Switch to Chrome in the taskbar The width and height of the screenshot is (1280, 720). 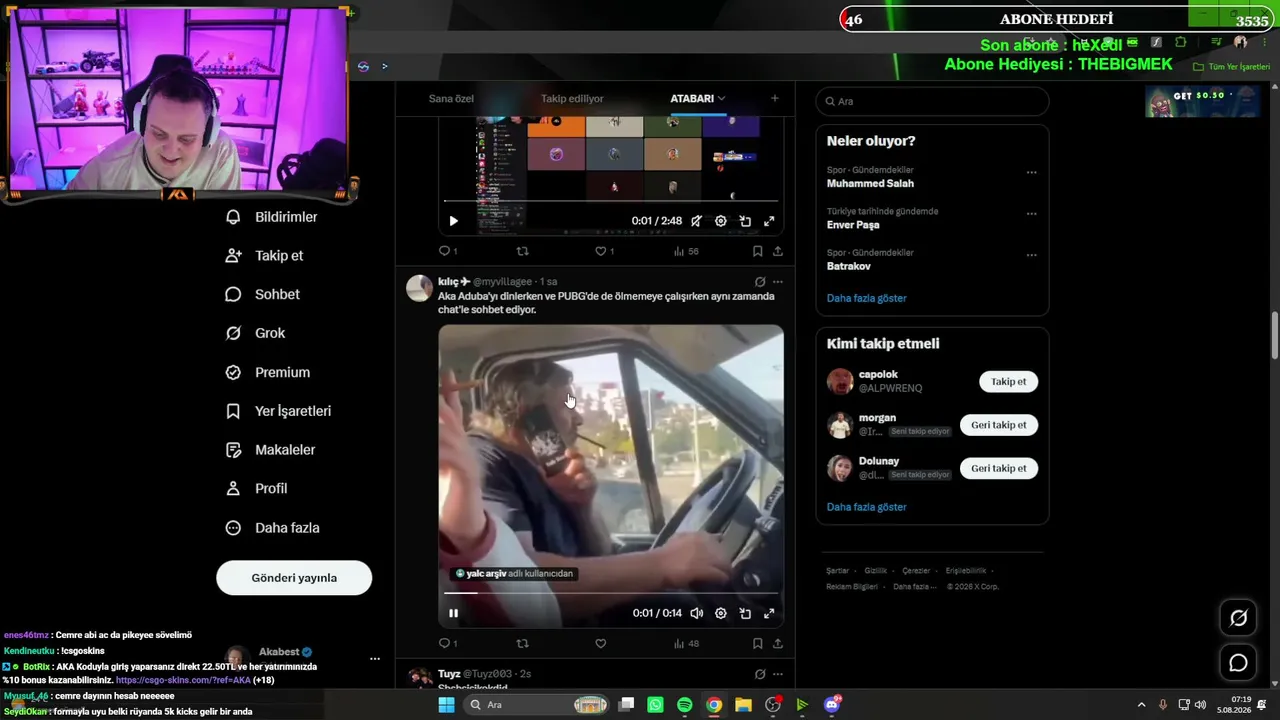click(x=714, y=705)
